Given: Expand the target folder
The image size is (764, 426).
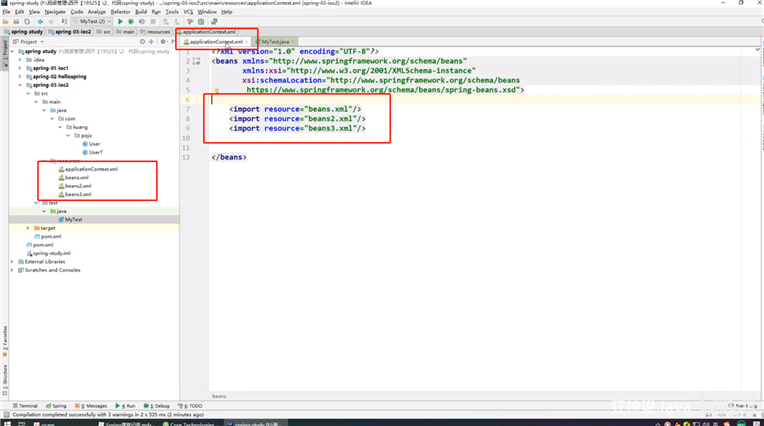Looking at the screenshot, I should coord(28,228).
